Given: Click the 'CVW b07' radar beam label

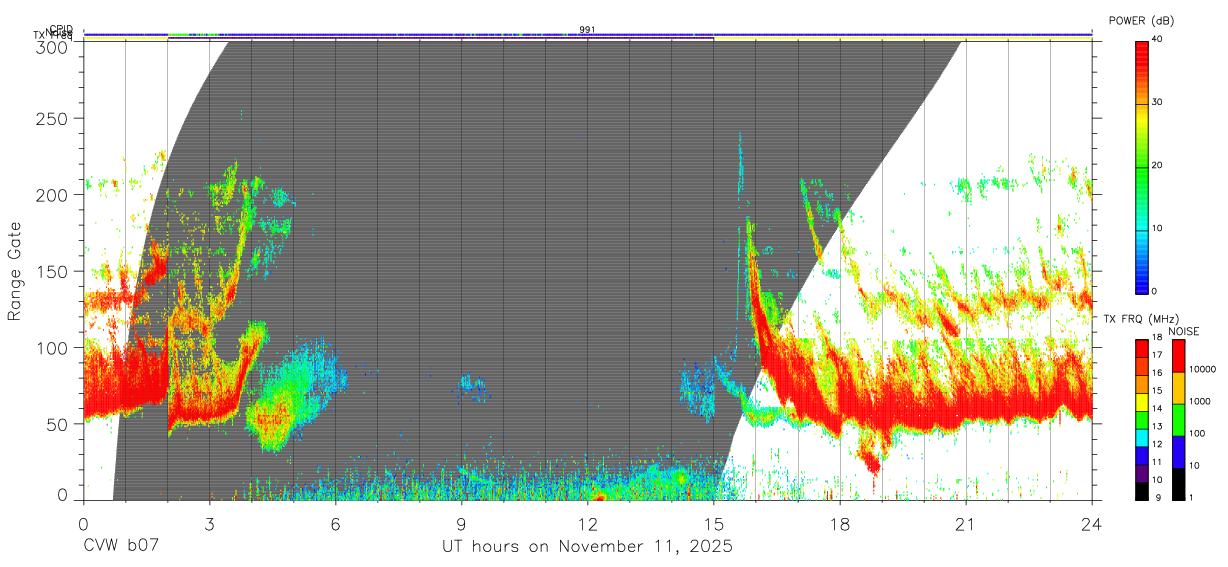Looking at the screenshot, I should click(120, 546).
